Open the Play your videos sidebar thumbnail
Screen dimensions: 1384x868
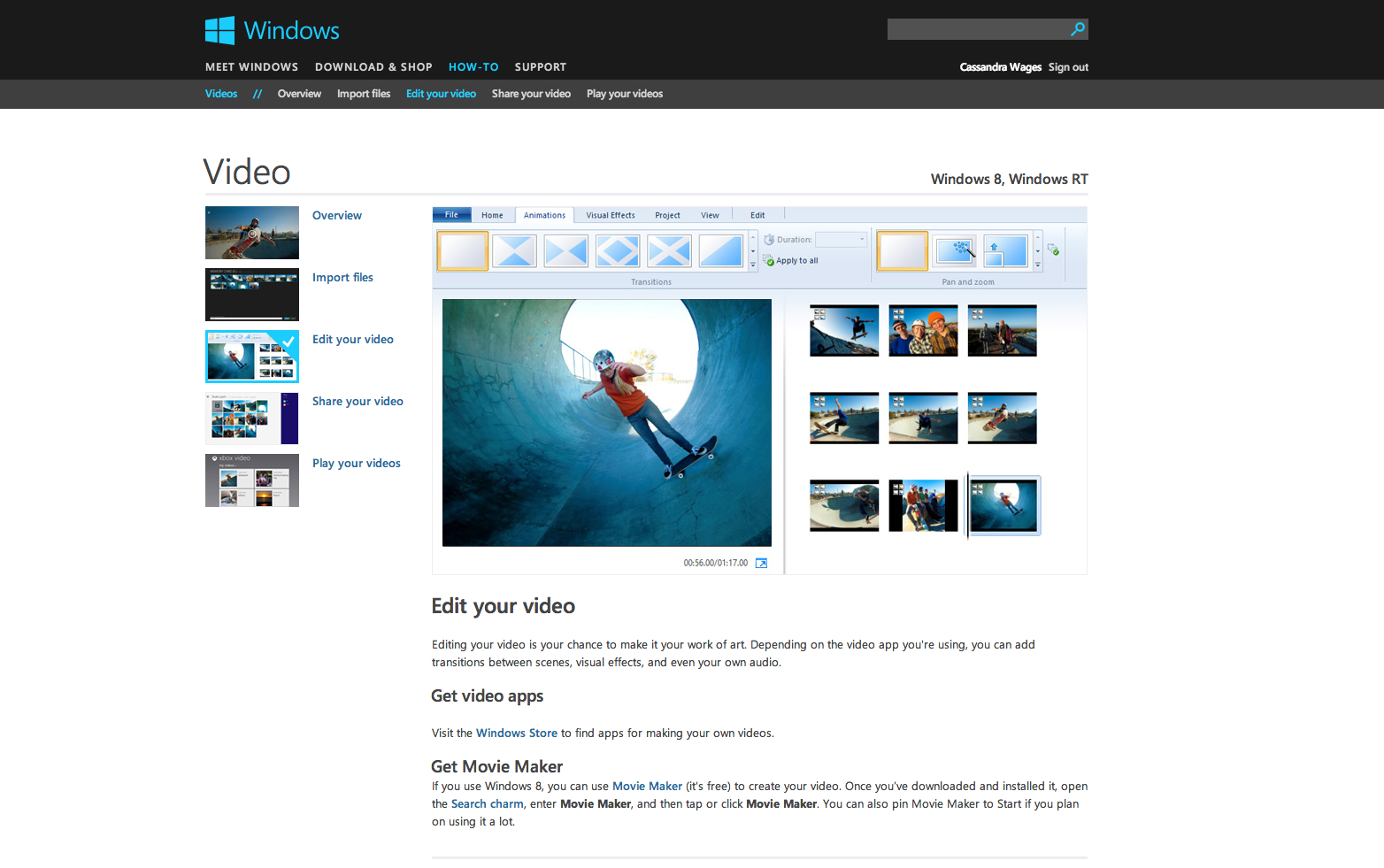(x=252, y=480)
